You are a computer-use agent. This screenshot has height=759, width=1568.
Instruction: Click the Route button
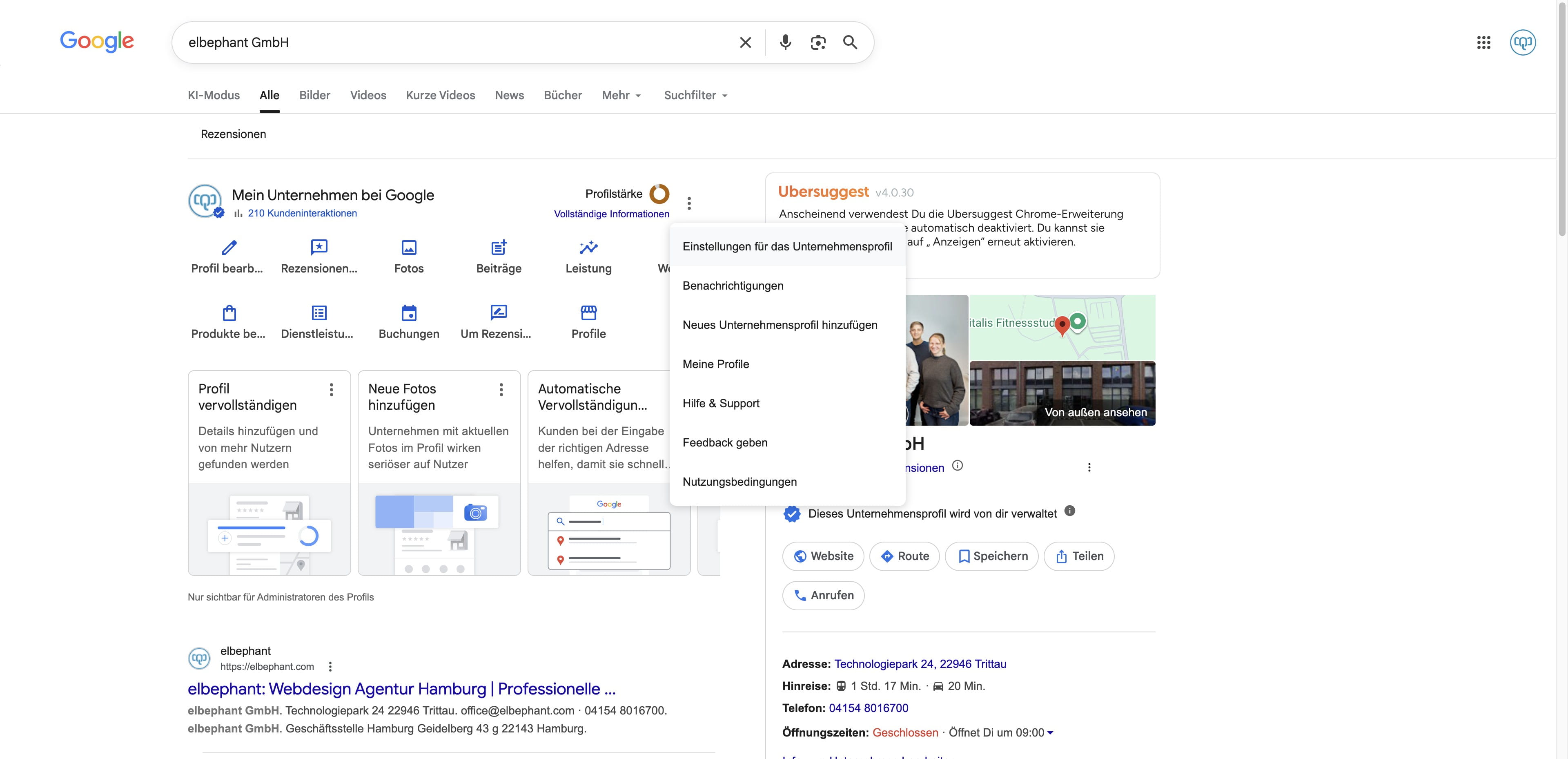(904, 556)
